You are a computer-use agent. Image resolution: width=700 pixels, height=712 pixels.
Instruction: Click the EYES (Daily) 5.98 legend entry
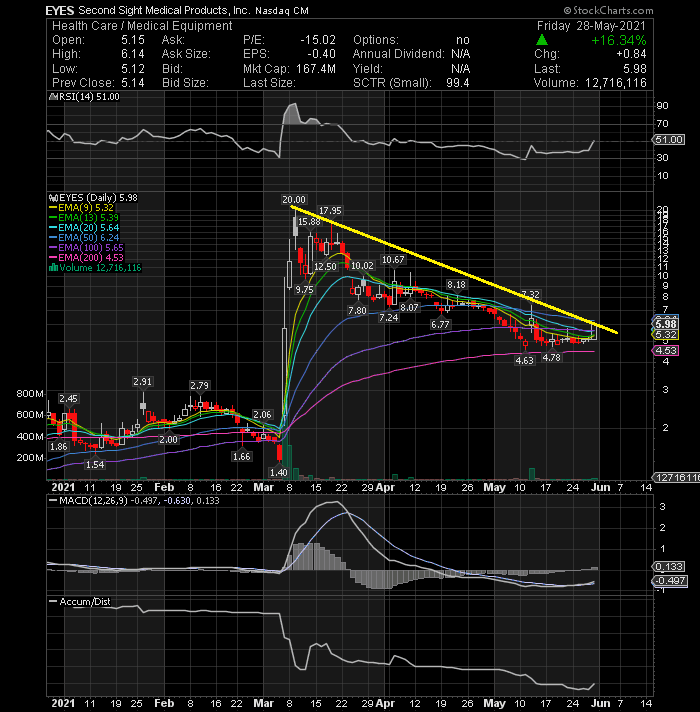(93, 198)
